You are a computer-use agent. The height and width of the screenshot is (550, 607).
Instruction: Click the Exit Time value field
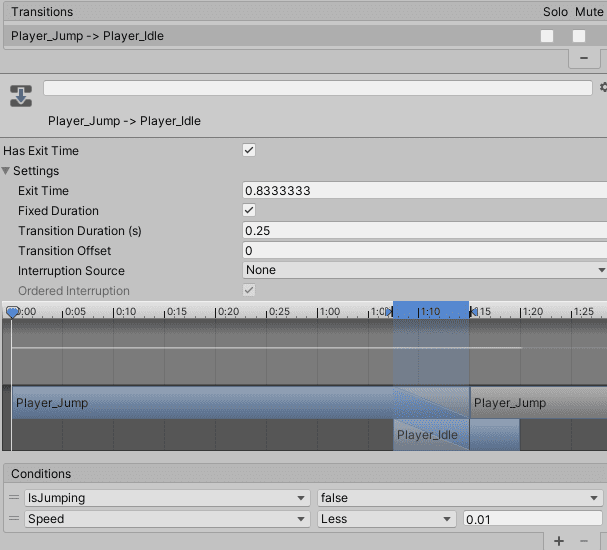pyautogui.click(x=424, y=191)
